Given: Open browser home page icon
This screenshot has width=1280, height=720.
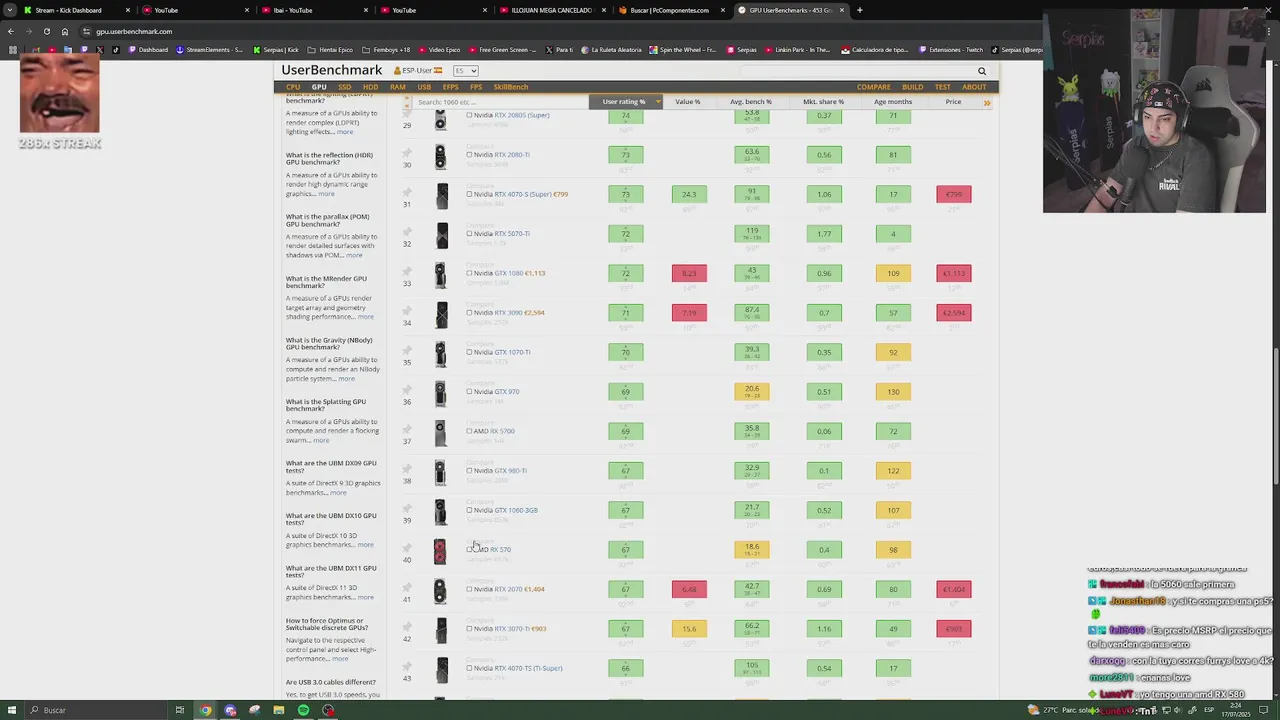Looking at the screenshot, I should (65, 31).
